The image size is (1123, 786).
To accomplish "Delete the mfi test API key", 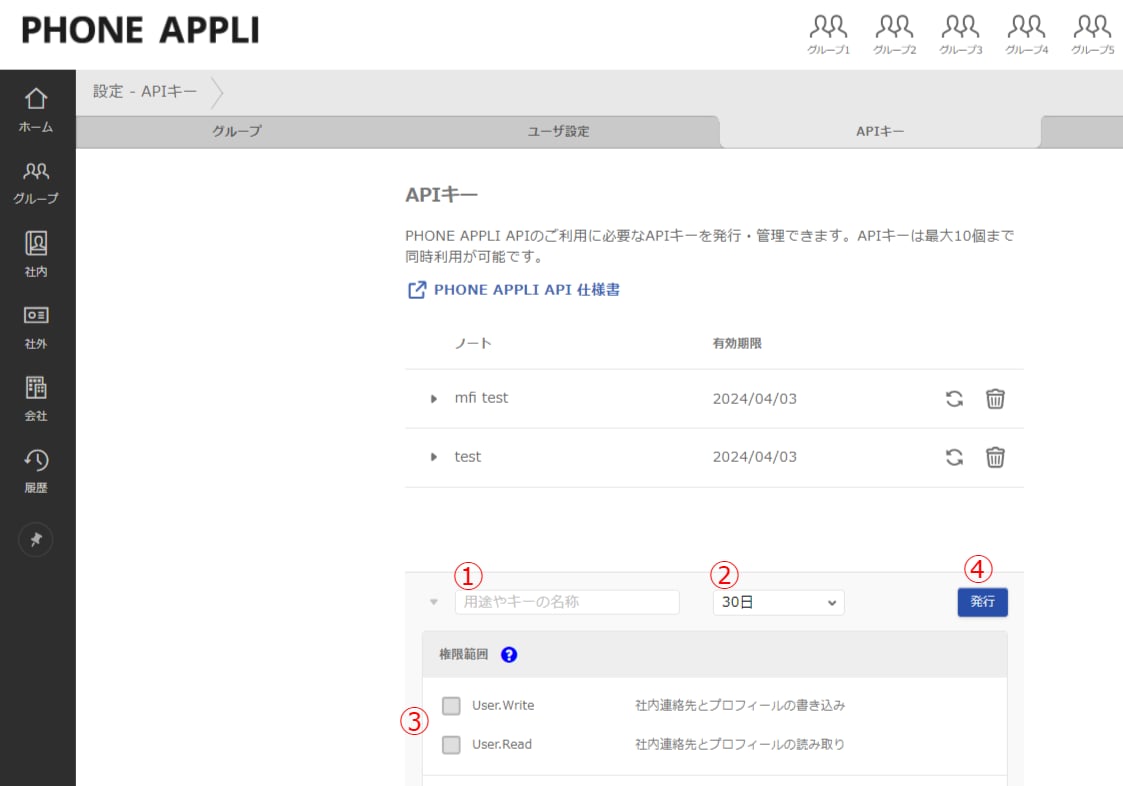I will pyautogui.click(x=995, y=398).
